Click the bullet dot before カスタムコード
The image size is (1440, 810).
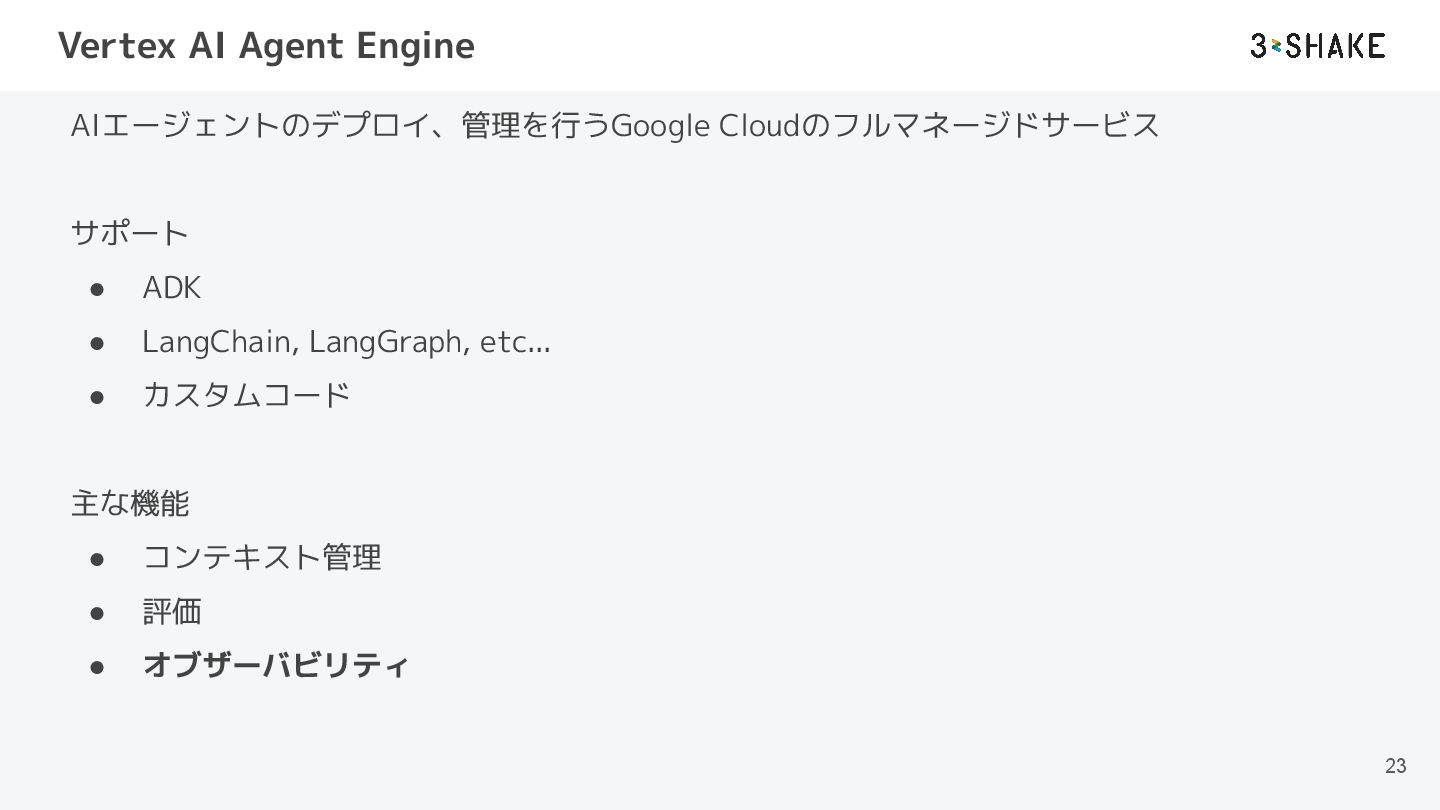97,396
